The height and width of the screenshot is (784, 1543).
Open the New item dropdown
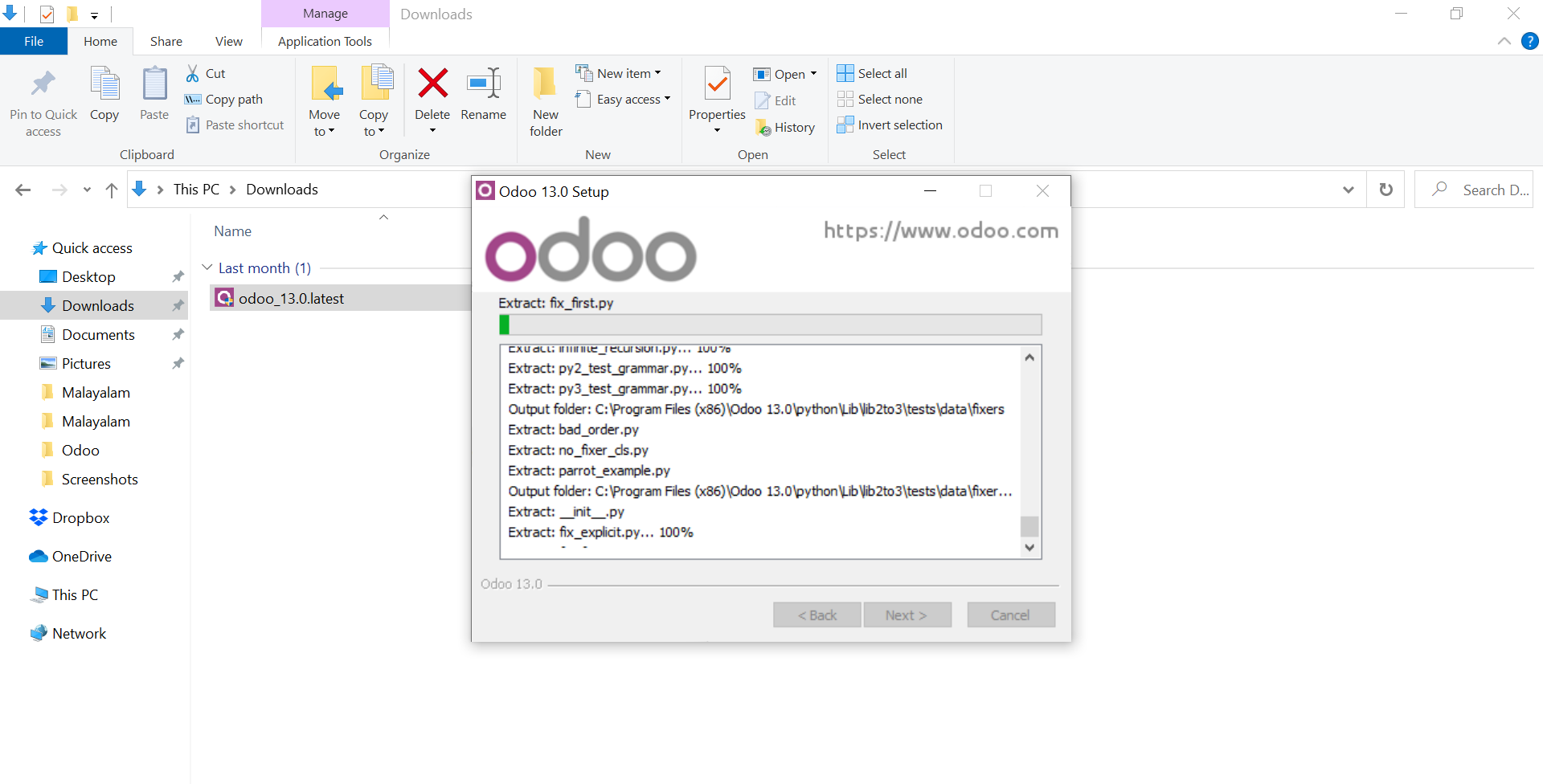point(619,74)
